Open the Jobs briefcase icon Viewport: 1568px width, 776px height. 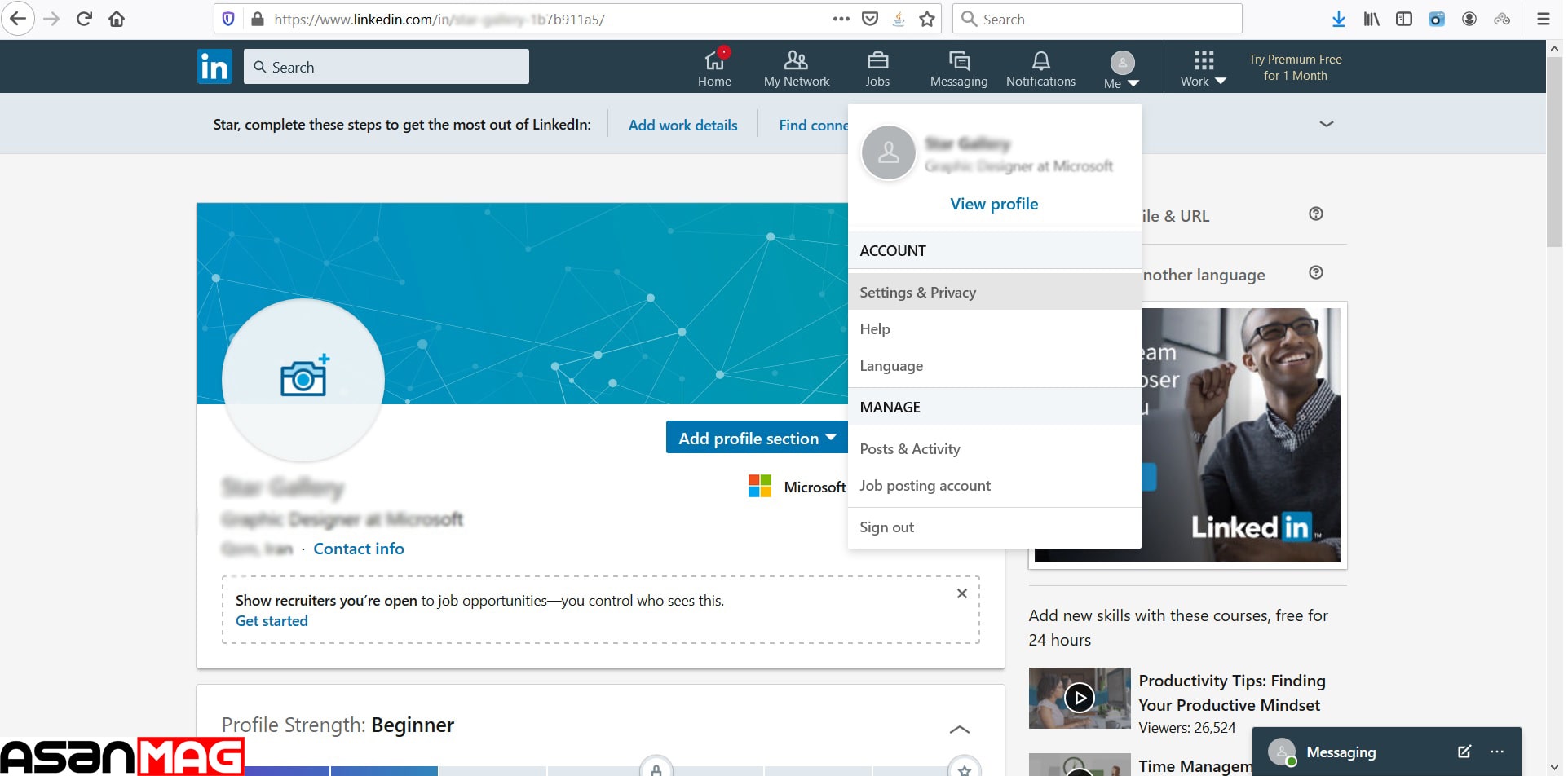tap(877, 67)
